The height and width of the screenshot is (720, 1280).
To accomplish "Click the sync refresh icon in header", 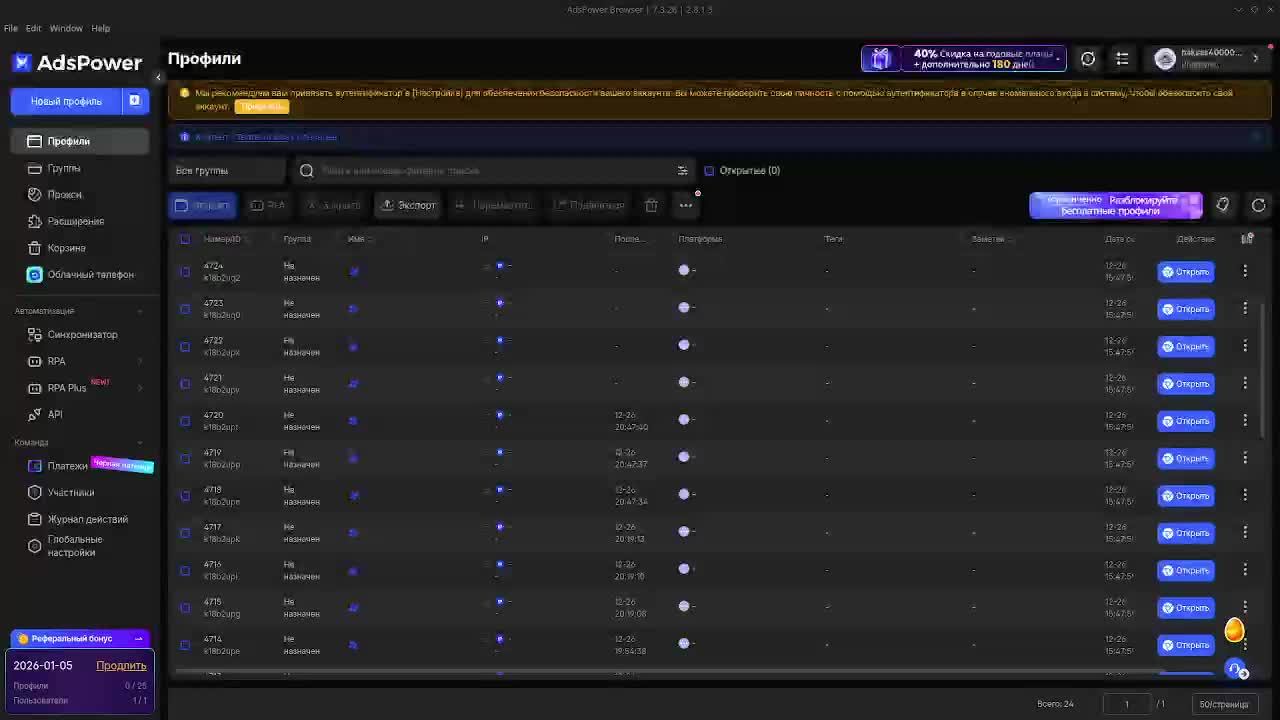I will point(1088,59).
